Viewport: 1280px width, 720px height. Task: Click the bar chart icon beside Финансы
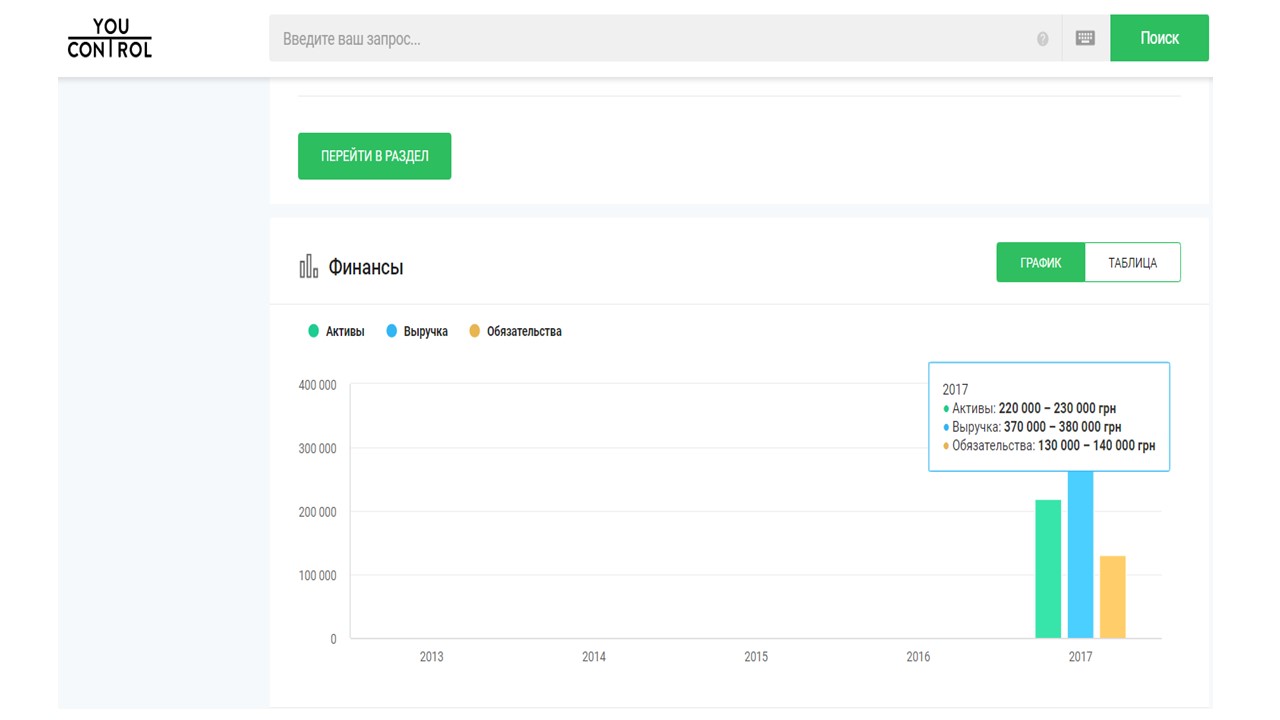click(309, 267)
